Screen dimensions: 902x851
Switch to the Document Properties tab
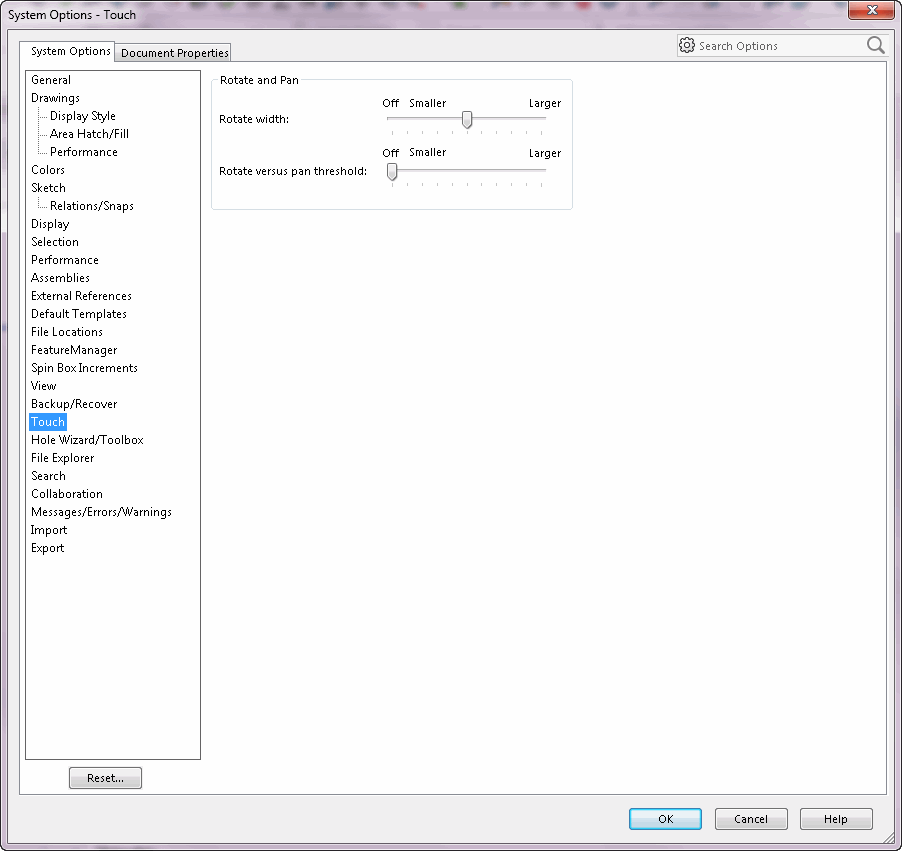pos(174,53)
